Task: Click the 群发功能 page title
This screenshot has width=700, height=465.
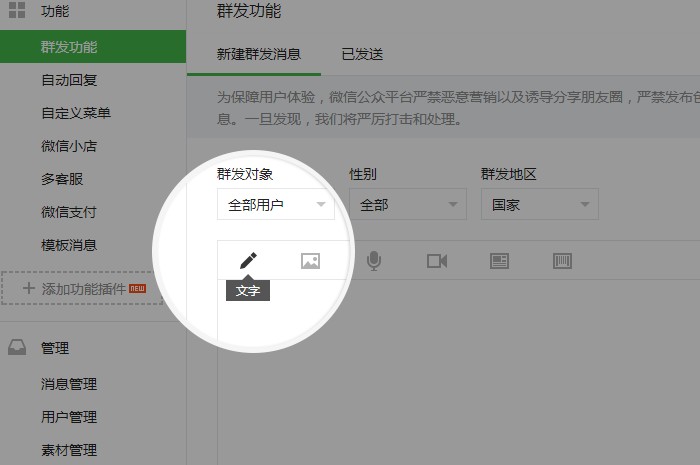Action: click(x=249, y=11)
